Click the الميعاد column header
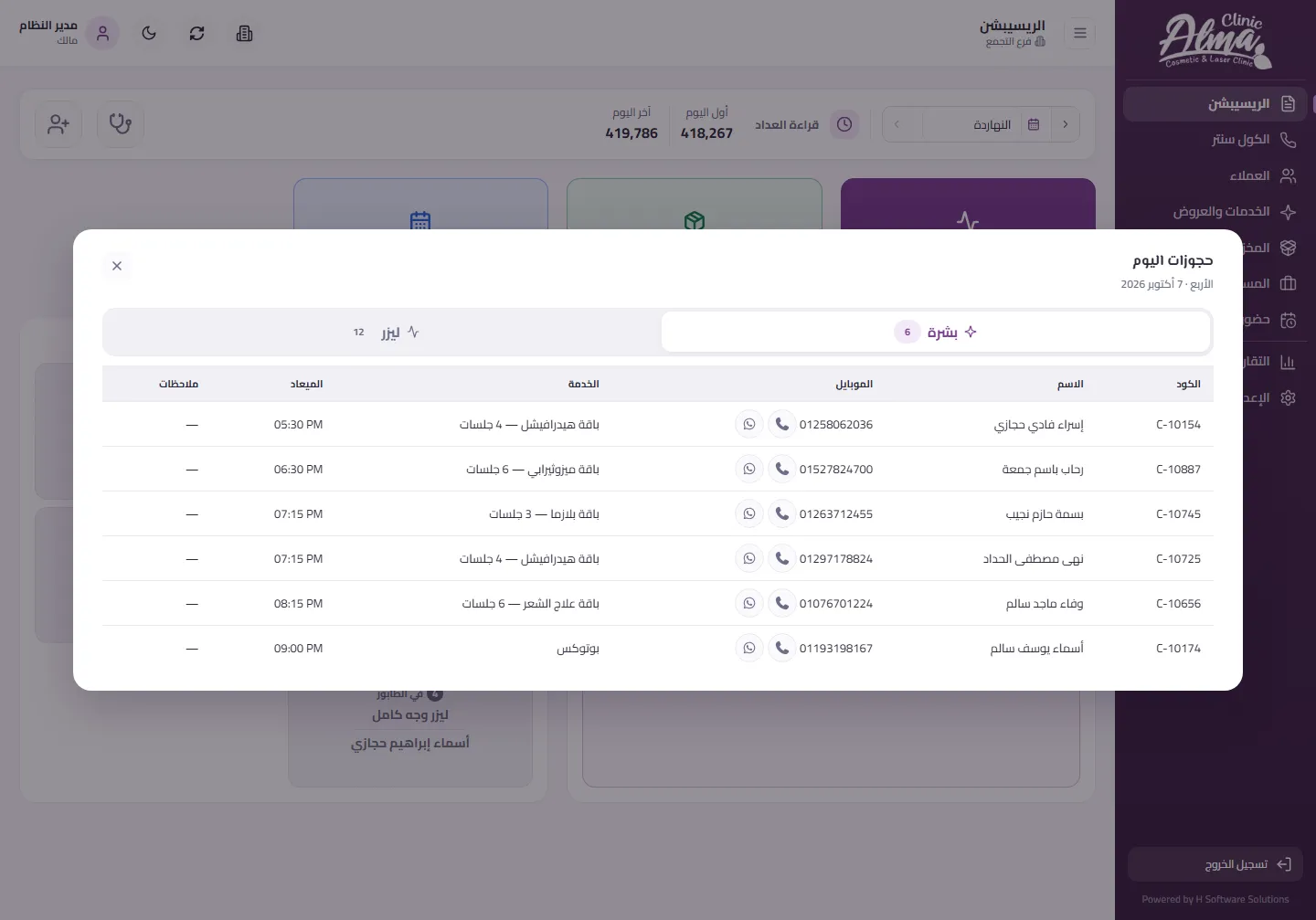The width and height of the screenshot is (1316, 920). (307, 384)
